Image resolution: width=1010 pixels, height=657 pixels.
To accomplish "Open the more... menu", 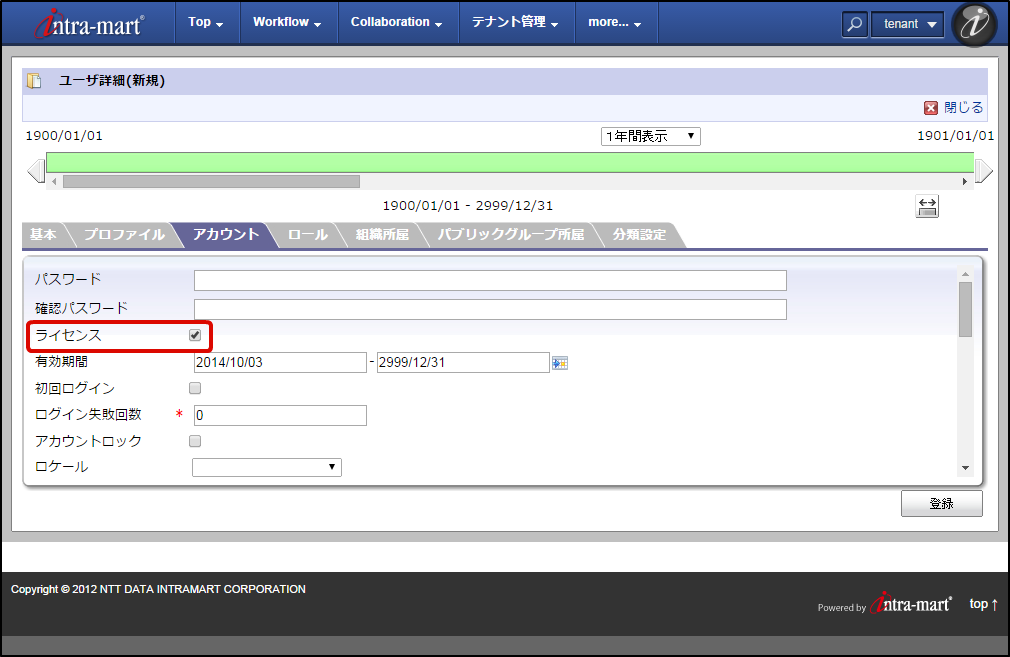I will click(x=615, y=22).
